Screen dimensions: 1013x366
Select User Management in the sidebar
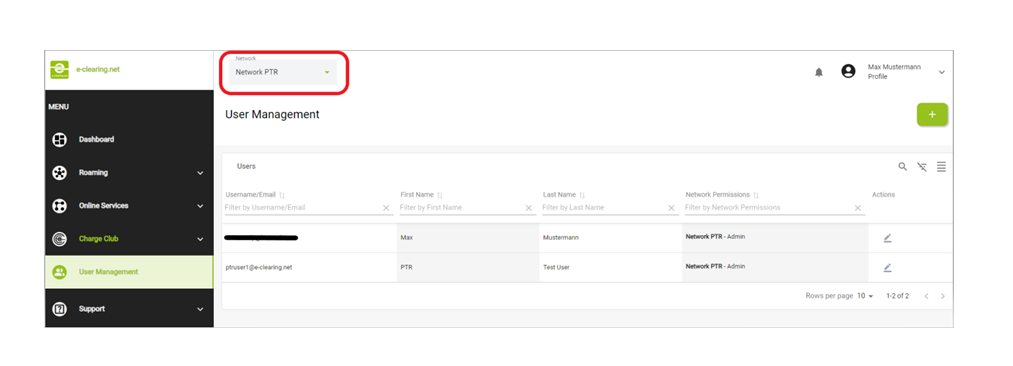coord(129,272)
